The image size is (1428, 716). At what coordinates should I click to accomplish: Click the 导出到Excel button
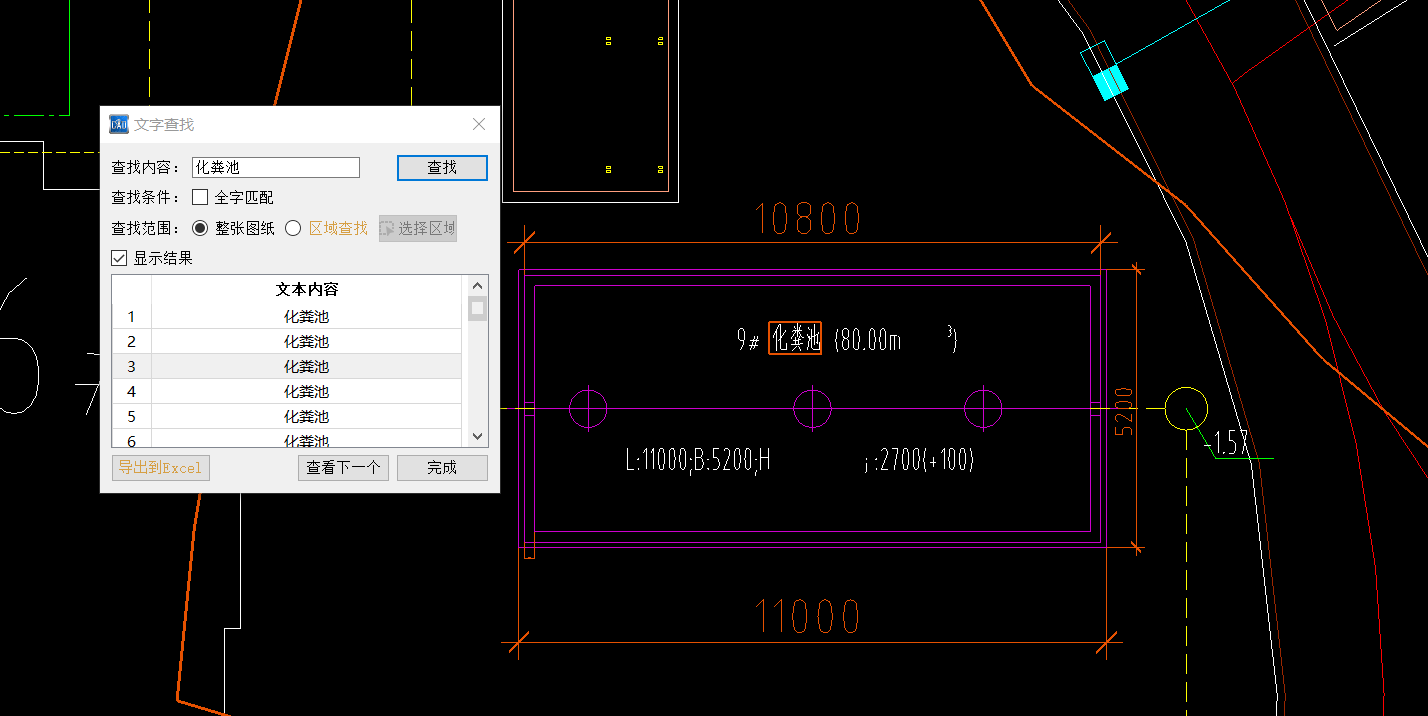tap(161, 468)
